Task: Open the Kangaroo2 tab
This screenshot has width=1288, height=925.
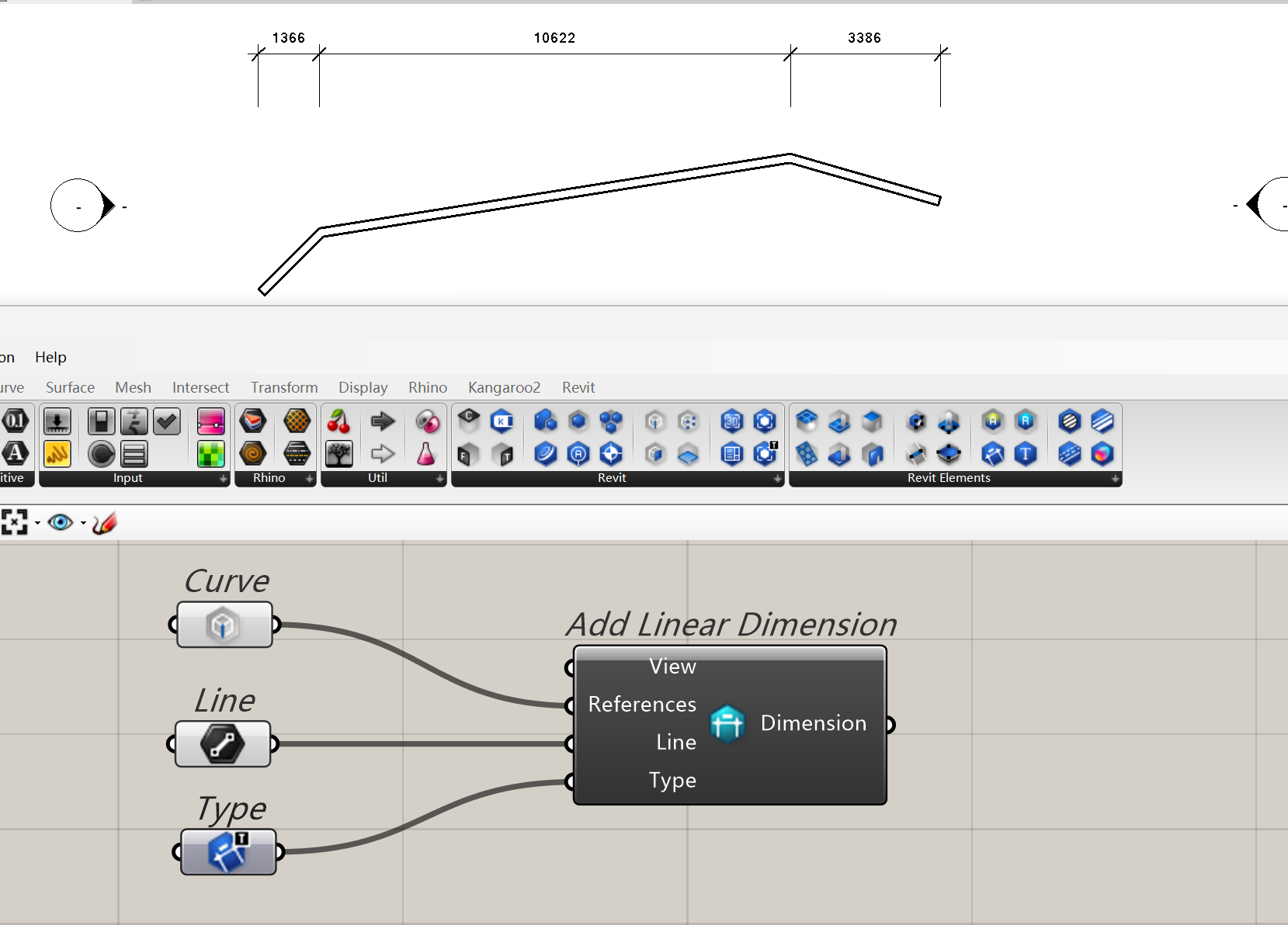Action: (504, 387)
